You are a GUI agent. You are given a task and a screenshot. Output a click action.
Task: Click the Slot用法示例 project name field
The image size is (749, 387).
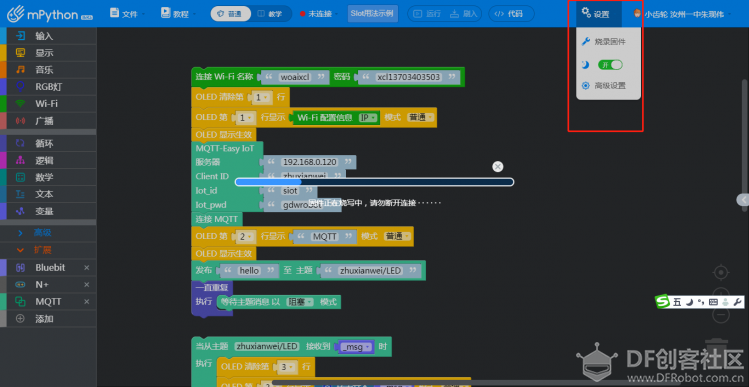(373, 13)
